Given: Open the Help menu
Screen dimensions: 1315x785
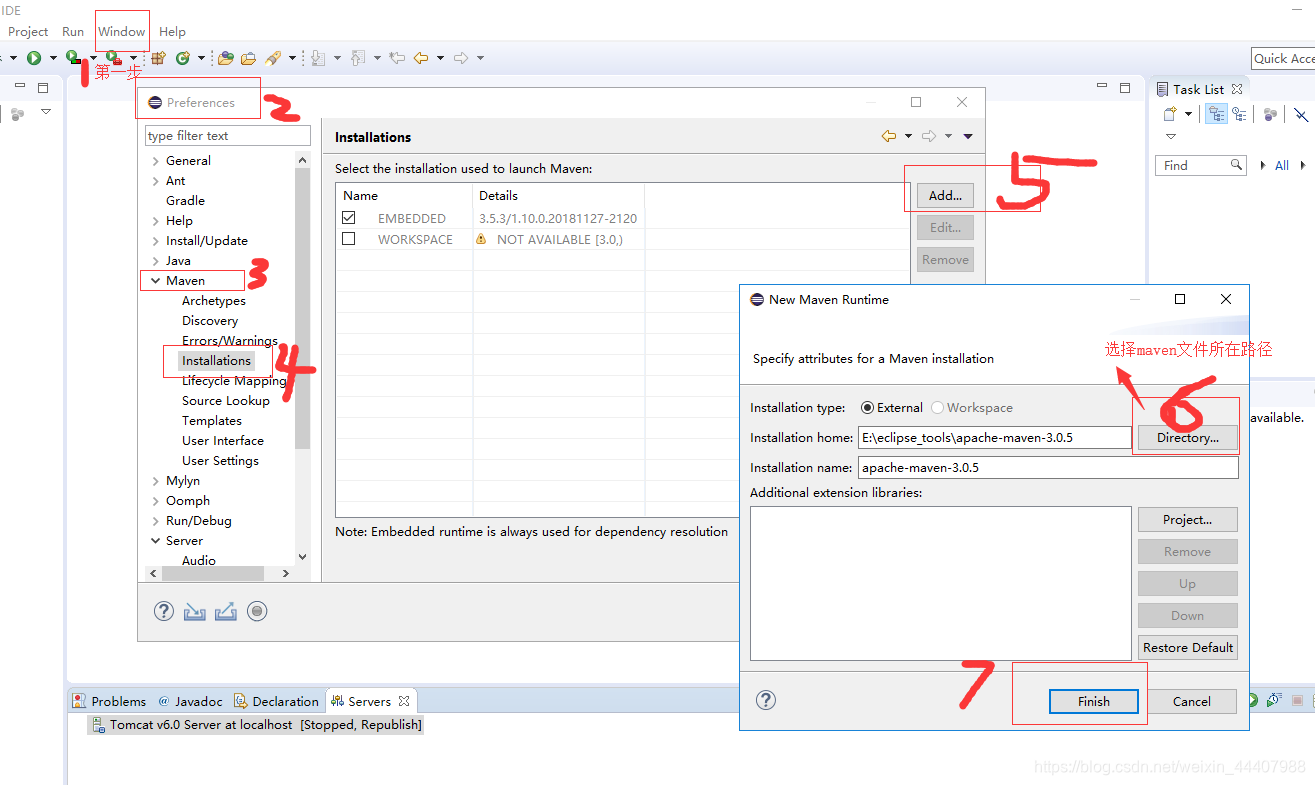Looking at the screenshot, I should pyautogui.click(x=172, y=32).
